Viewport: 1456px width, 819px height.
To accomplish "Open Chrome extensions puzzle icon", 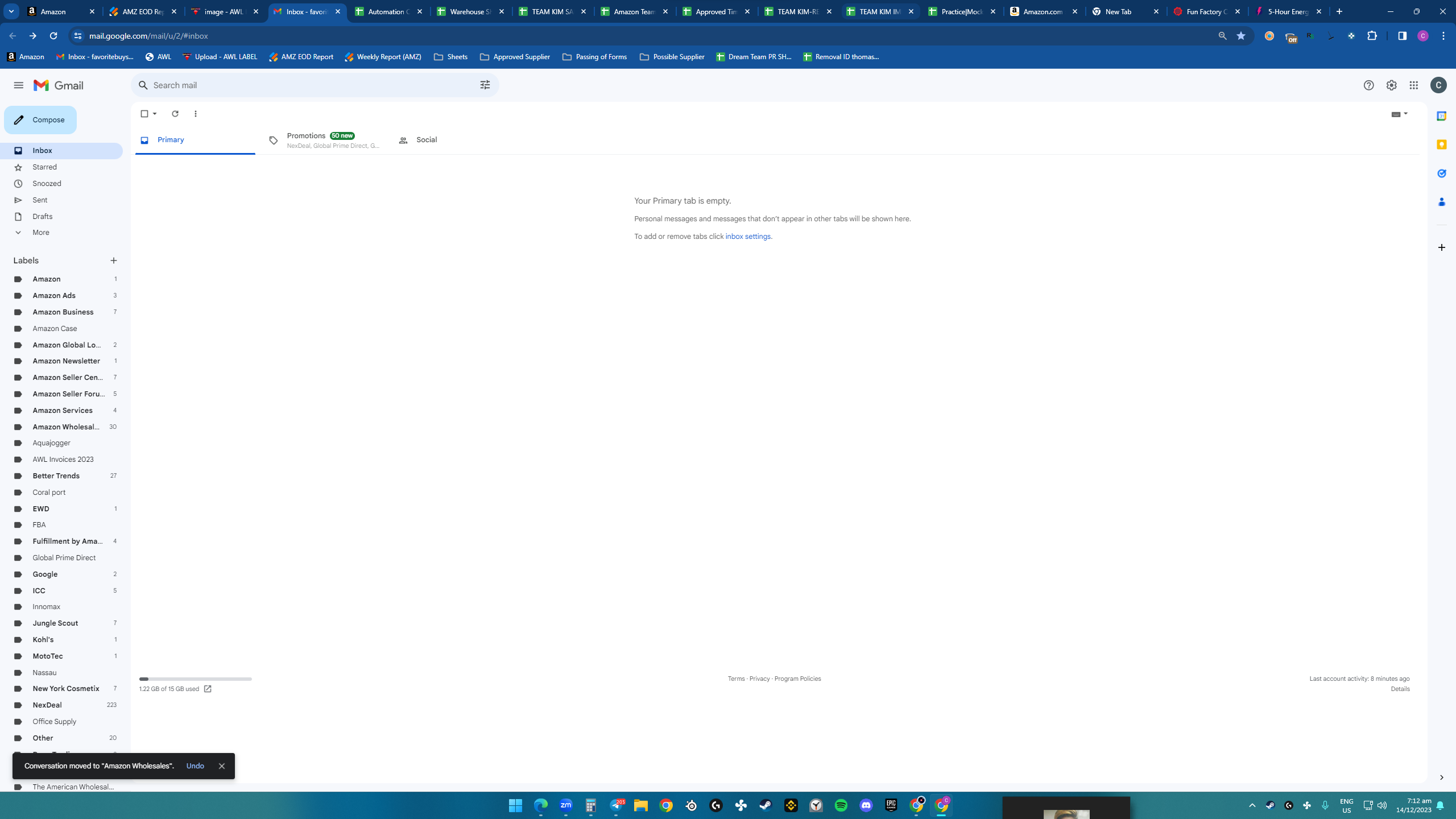I will tap(1372, 36).
